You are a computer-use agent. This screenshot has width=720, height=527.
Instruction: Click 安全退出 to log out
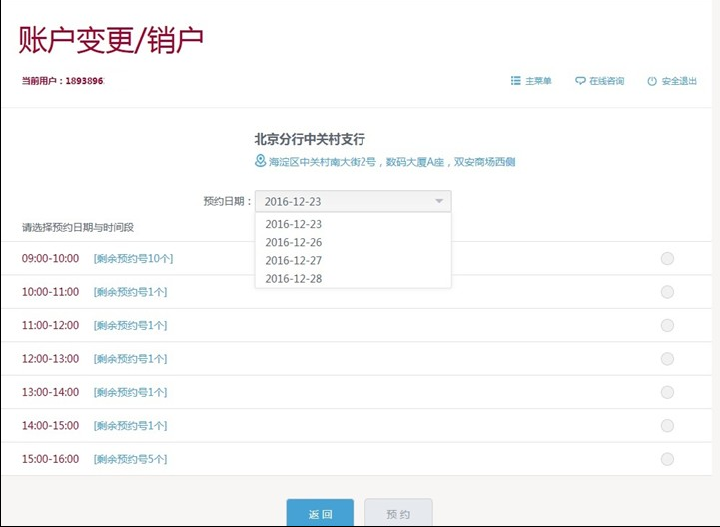coord(678,81)
